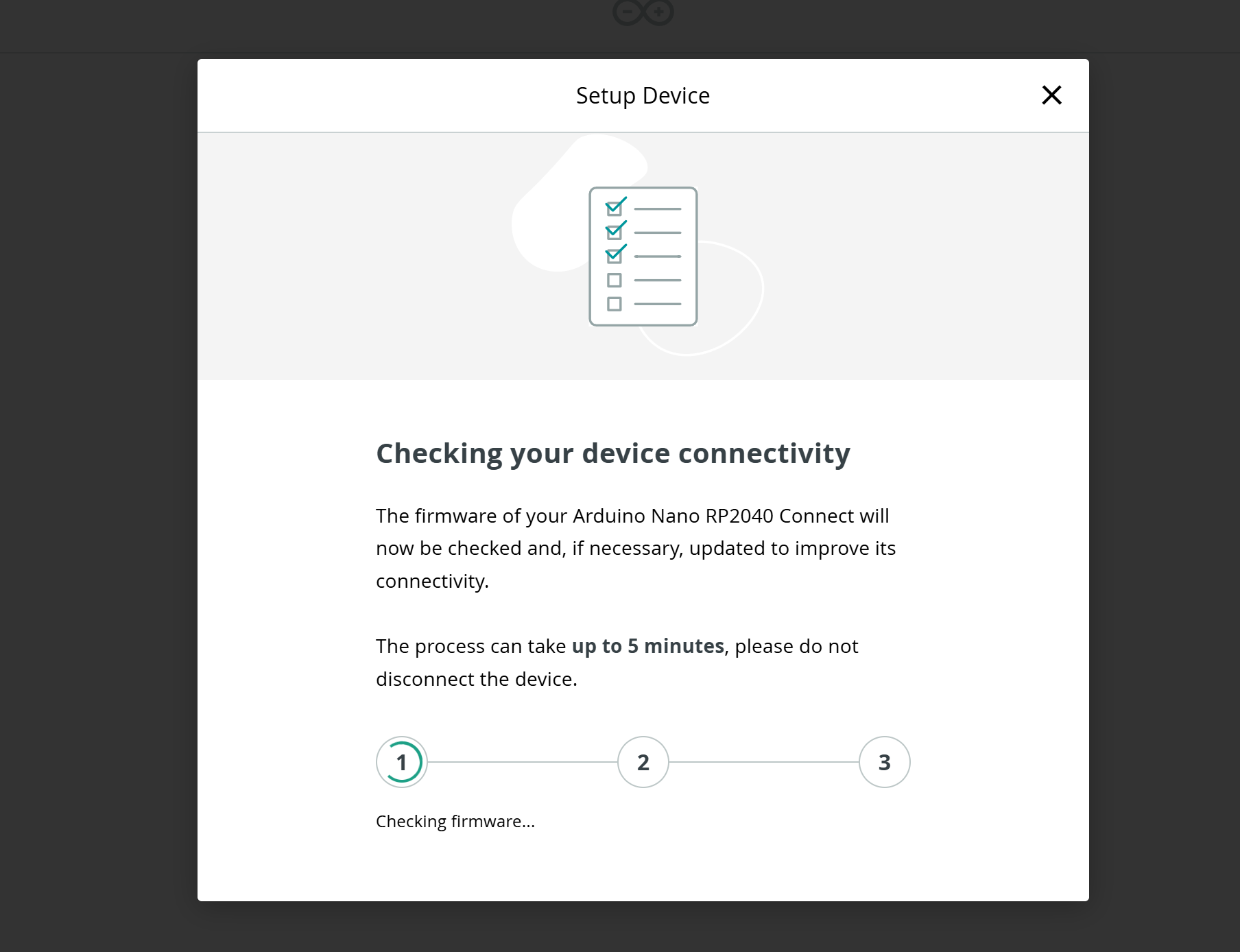The height and width of the screenshot is (952, 1240).
Task: Click the "Checking firmware..." status text
Action: pyautogui.click(x=455, y=821)
